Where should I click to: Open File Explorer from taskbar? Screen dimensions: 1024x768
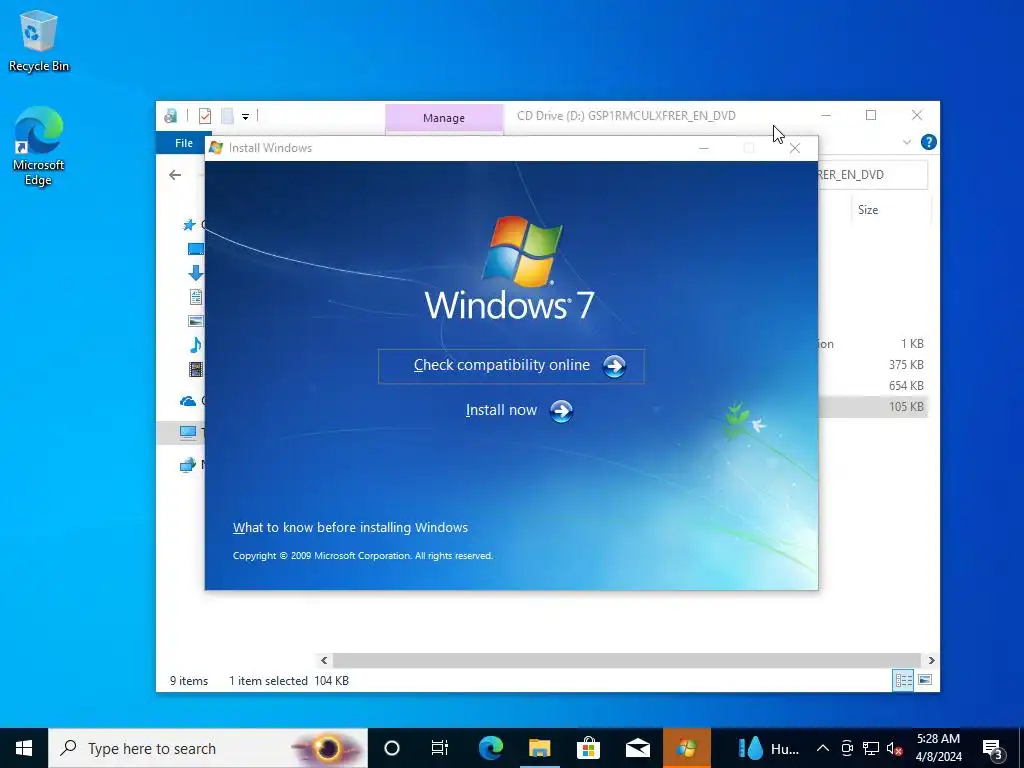click(539, 748)
